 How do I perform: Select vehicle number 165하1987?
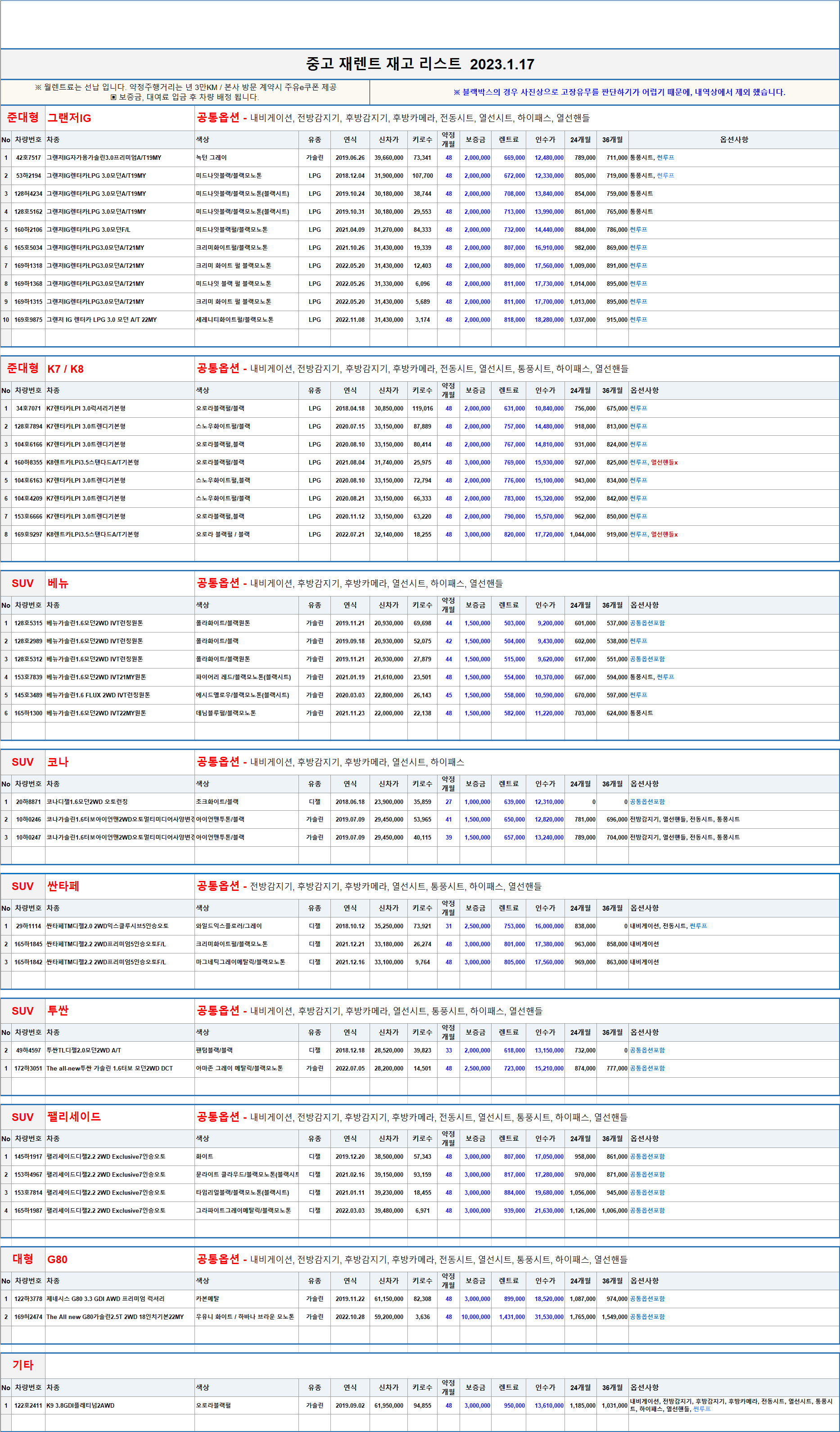pyautogui.click(x=28, y=1211)
